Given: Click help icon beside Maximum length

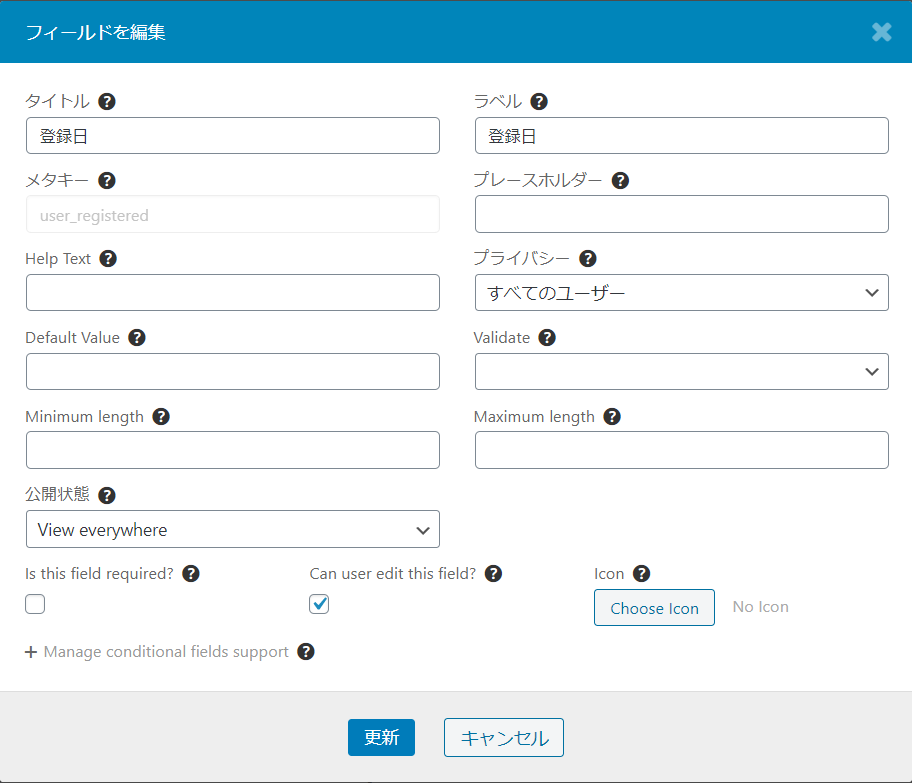Looking at the screenshot, I should [612, 417].
